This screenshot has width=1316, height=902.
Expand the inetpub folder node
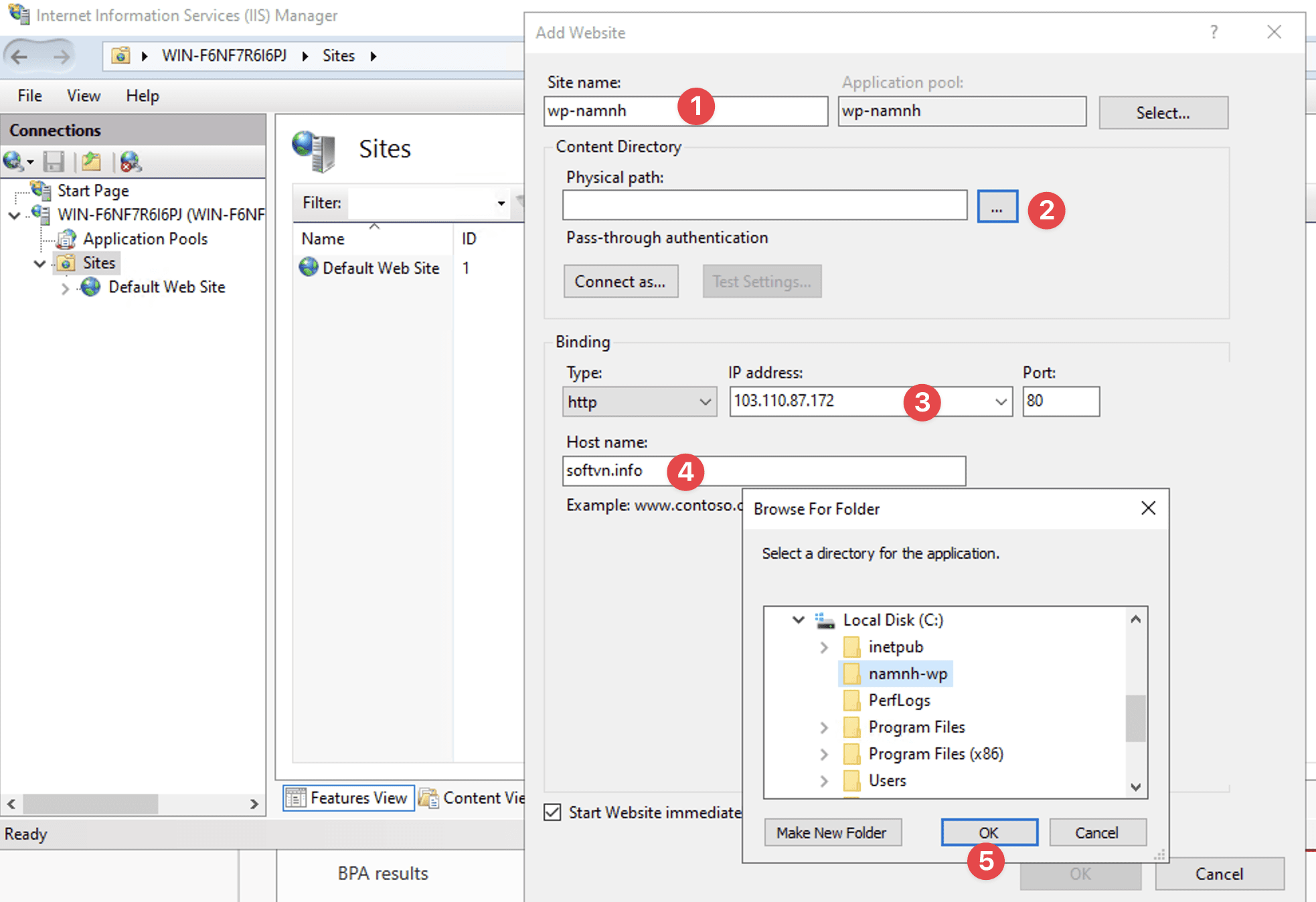tap(824, 647)
